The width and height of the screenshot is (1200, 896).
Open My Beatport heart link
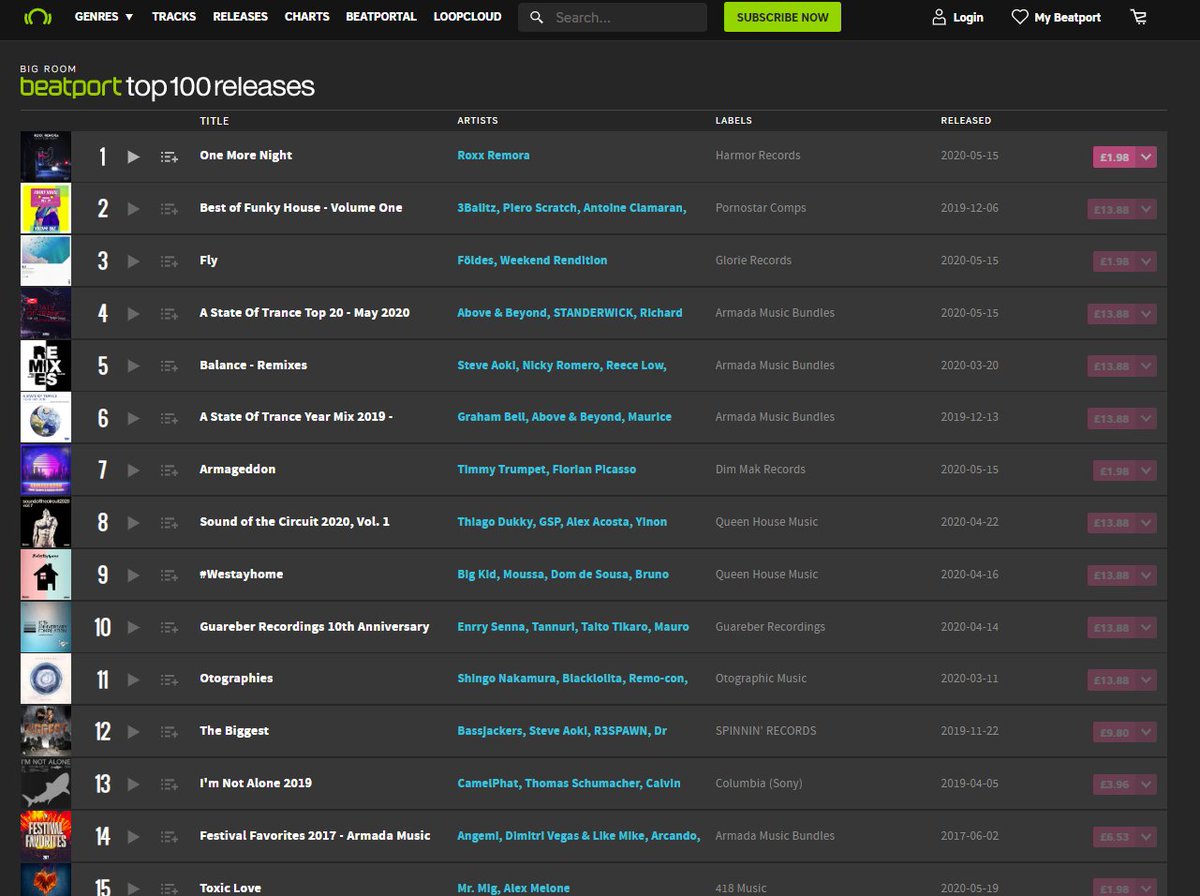coord(1056,17)
